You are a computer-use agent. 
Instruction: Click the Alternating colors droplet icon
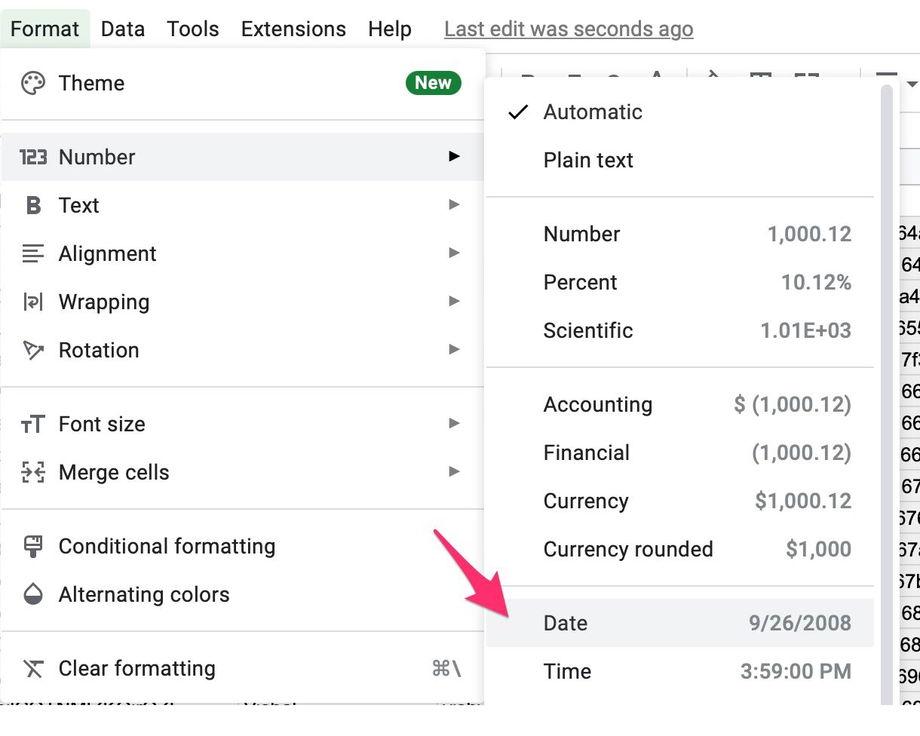(x=33, y=594)
